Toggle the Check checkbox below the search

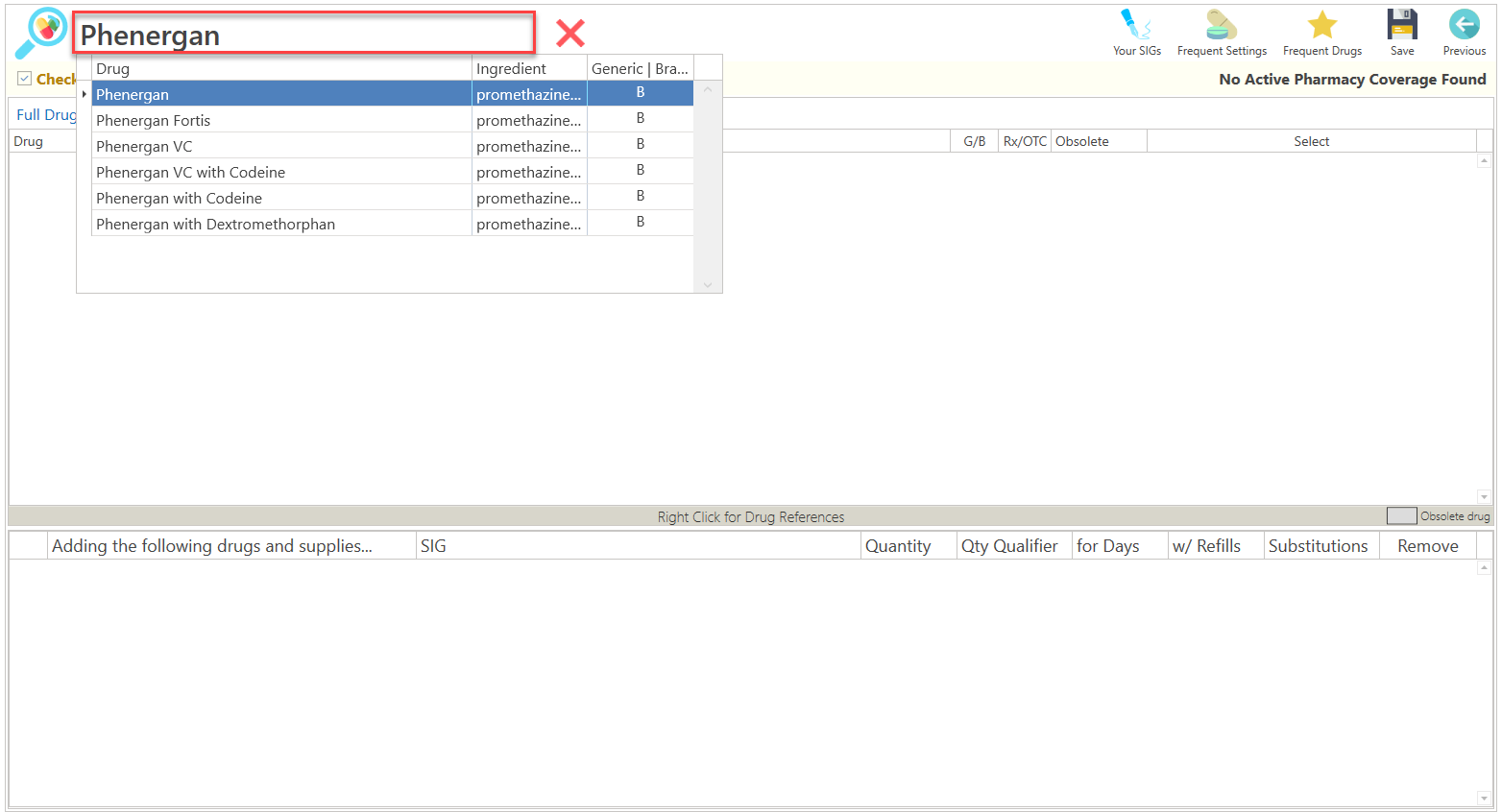click(x=25, y=79)
